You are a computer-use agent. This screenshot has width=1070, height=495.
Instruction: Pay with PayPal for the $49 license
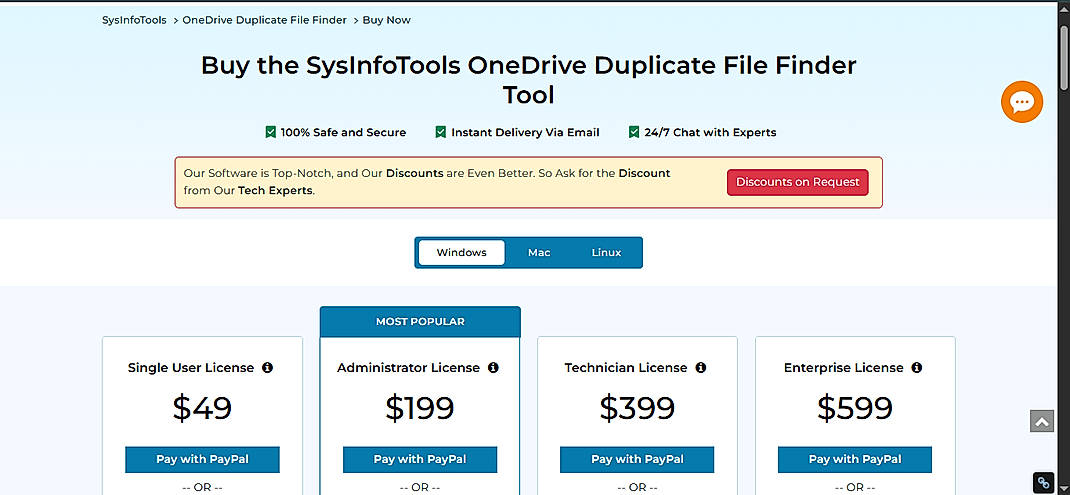point(202,459)
